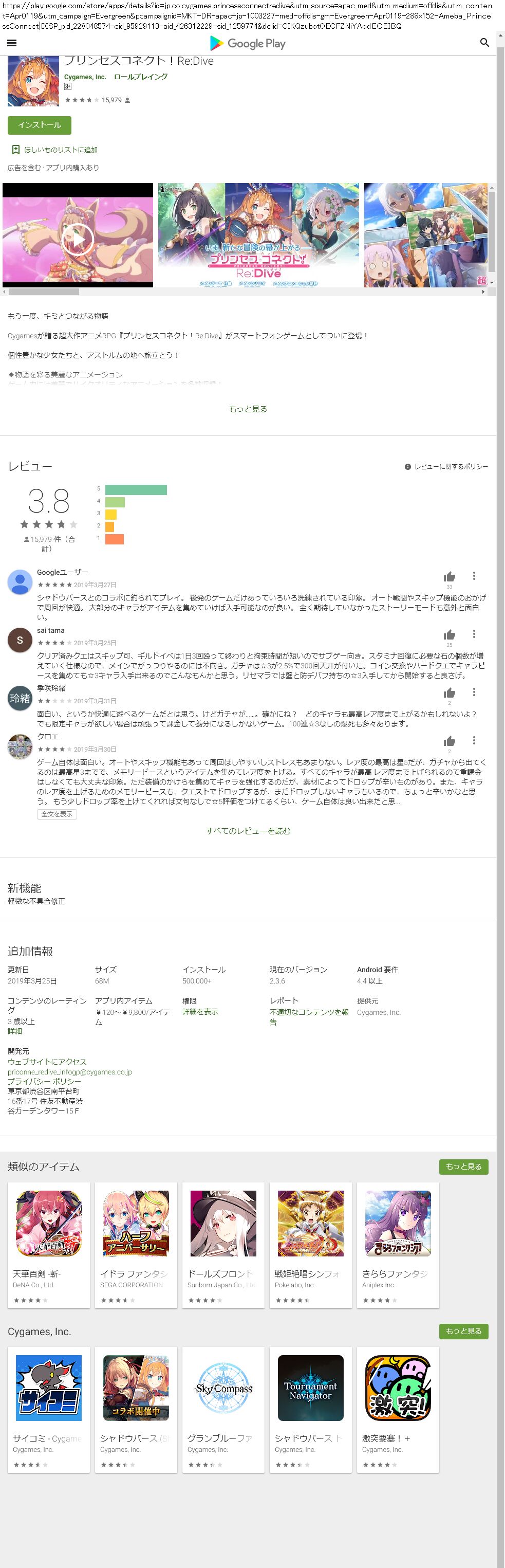Click the 4-star rating bar

(x=115, y=502)
